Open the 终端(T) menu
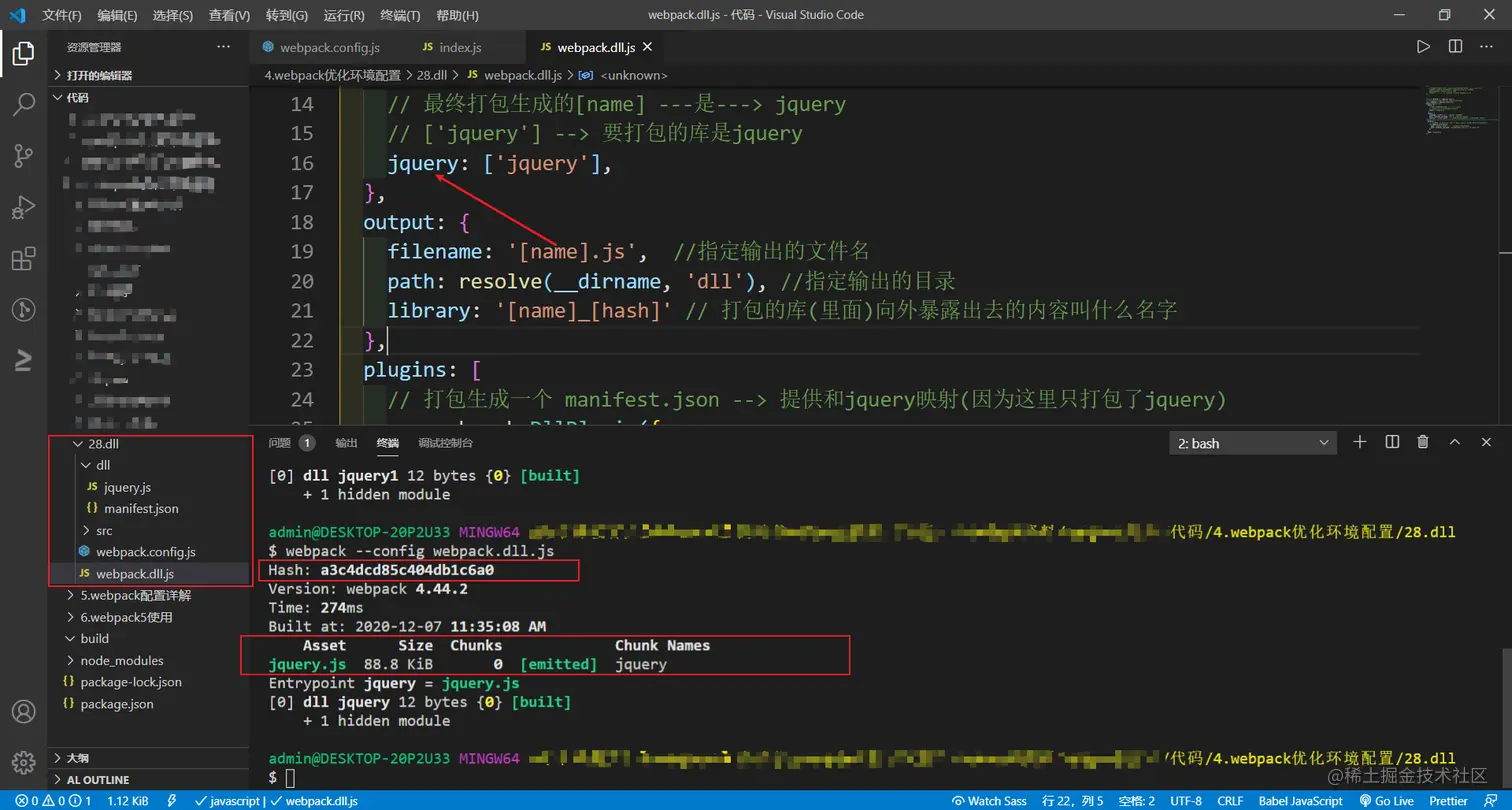This screenshot has width=1512, height=810. pyautogui.click(x=401, y=15)
